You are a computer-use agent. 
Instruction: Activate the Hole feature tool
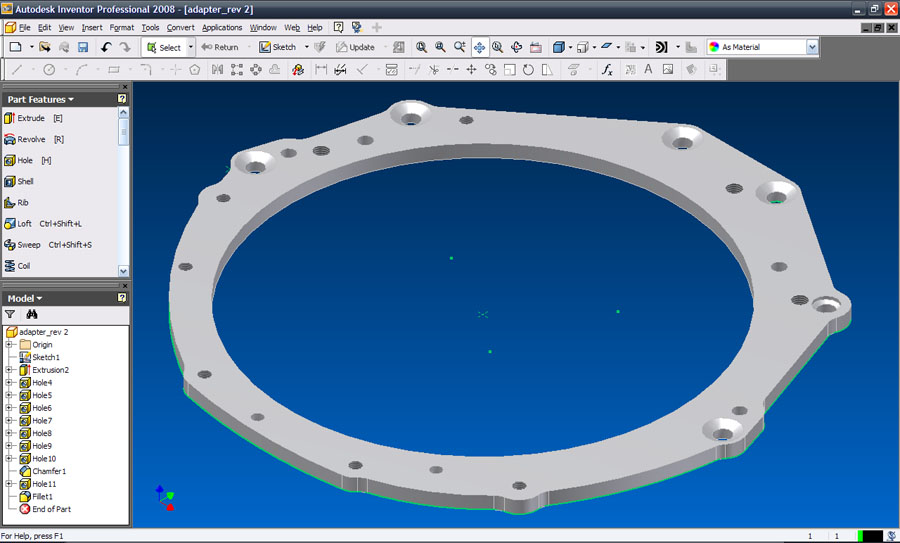click(x=25, y=160)
